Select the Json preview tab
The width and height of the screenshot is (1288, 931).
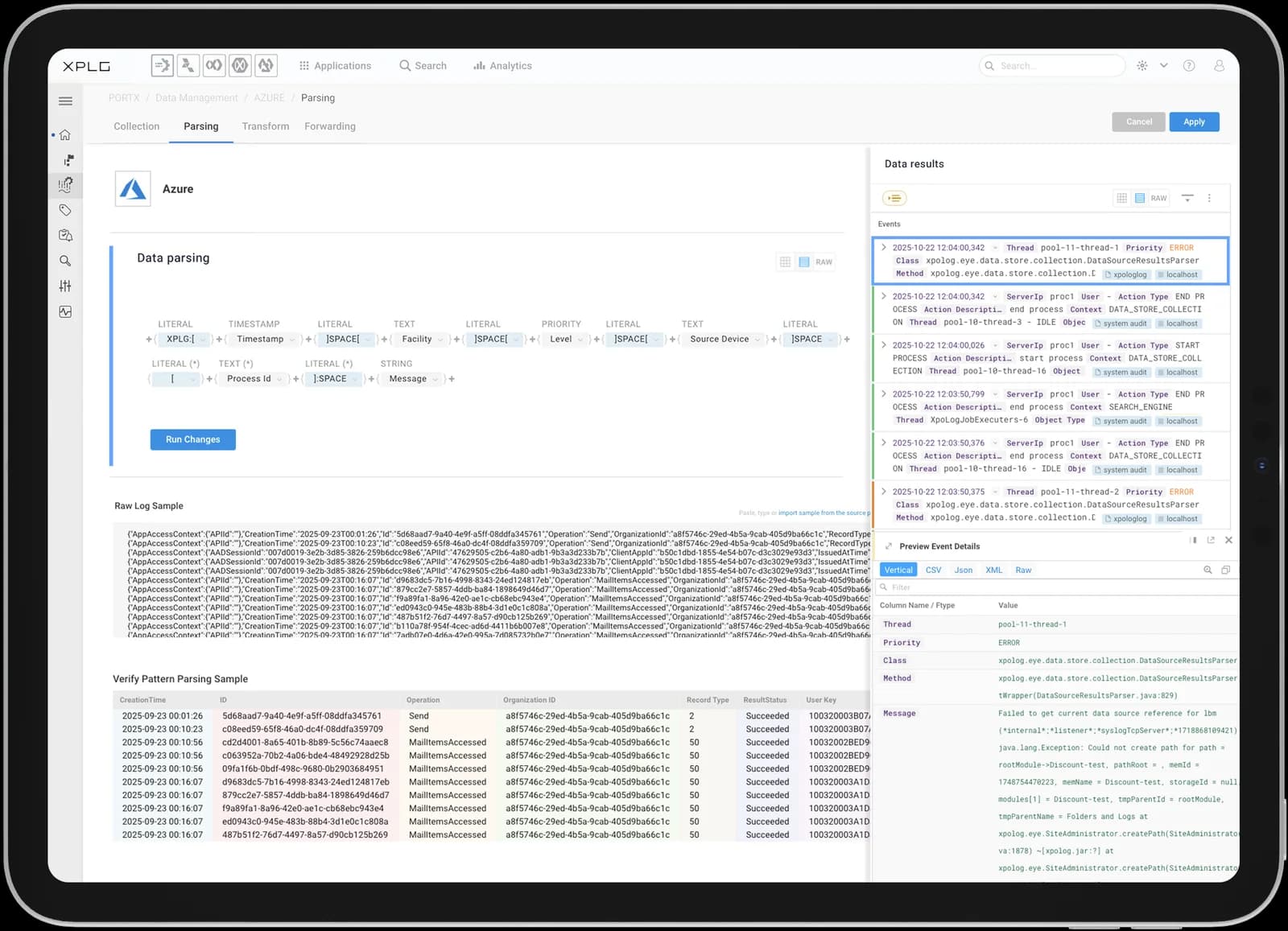[x=963, y=571]
